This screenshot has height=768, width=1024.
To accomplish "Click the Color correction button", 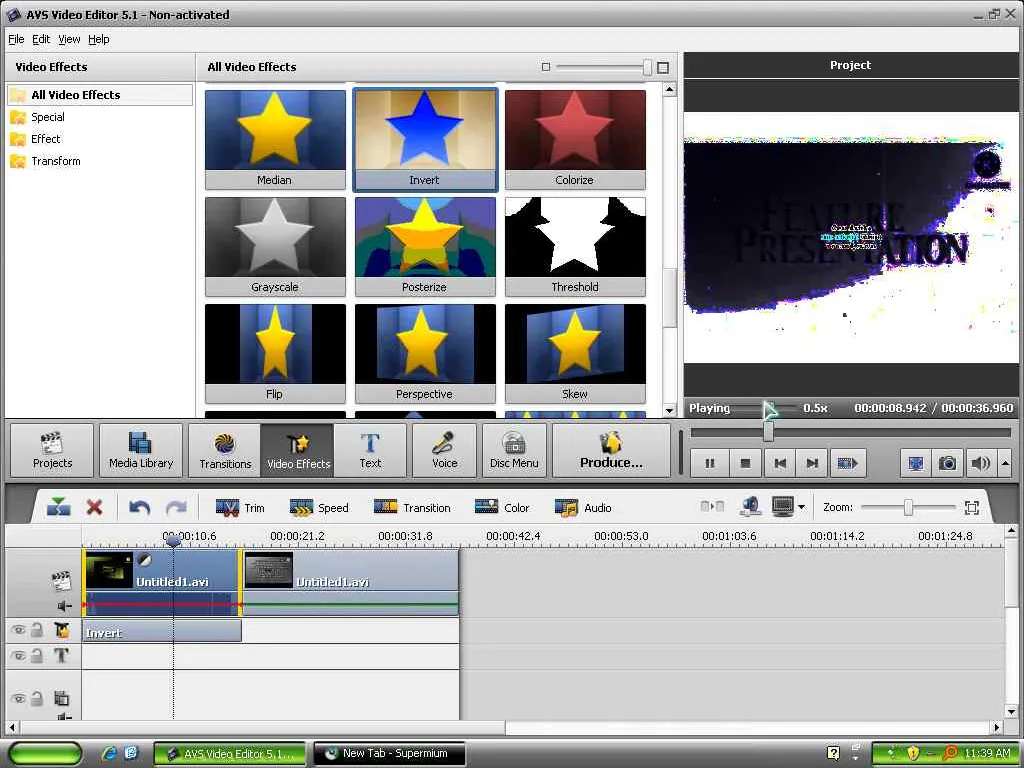I will pos(502,507).
